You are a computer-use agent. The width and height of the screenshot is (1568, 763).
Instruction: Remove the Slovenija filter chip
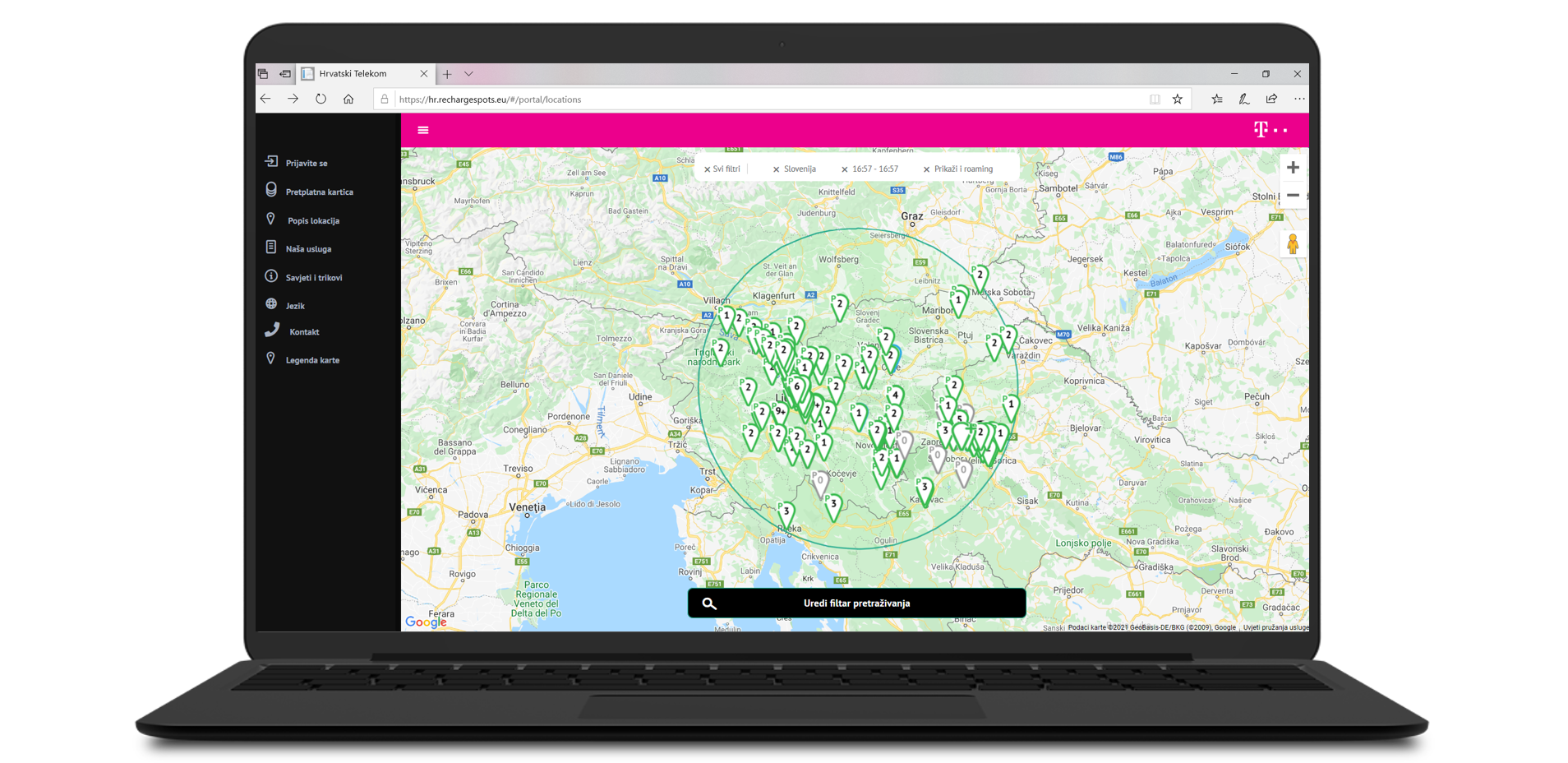[776, 169]
